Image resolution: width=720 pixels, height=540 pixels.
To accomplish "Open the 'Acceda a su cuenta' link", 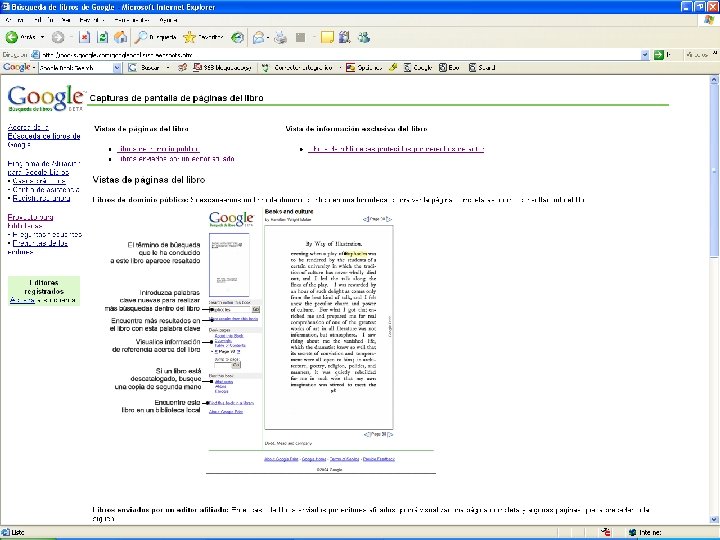I will click(x=43, y=300).
